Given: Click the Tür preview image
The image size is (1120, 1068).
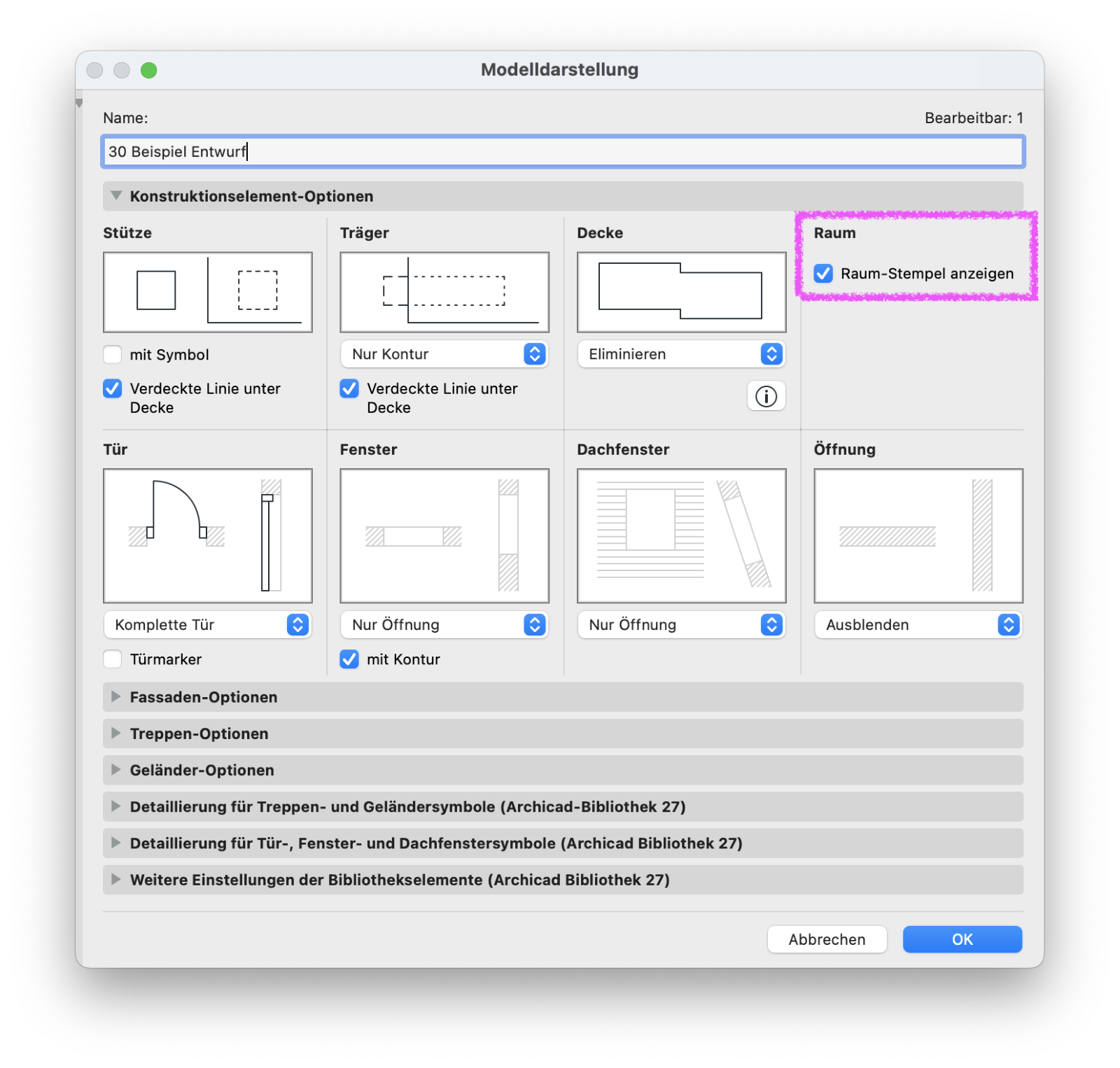Looking at the screenshot, I should point(207,535).
